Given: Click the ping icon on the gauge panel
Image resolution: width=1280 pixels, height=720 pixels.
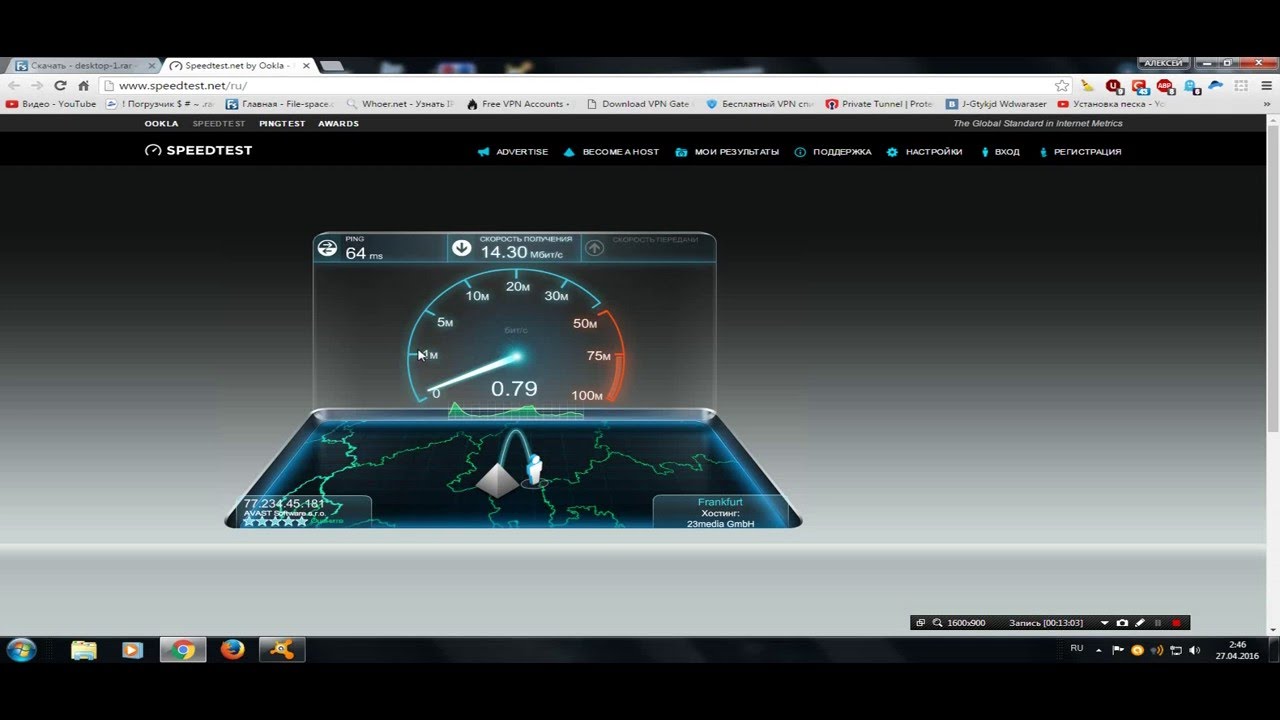Looking at the screenshot, I should (327, 248).
